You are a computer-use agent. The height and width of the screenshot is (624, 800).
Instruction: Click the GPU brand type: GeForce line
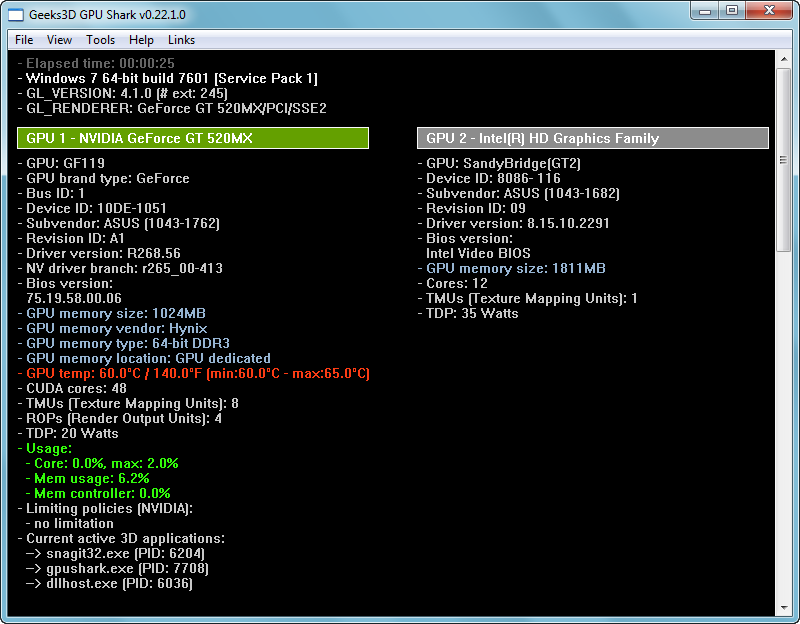point(104,179)
